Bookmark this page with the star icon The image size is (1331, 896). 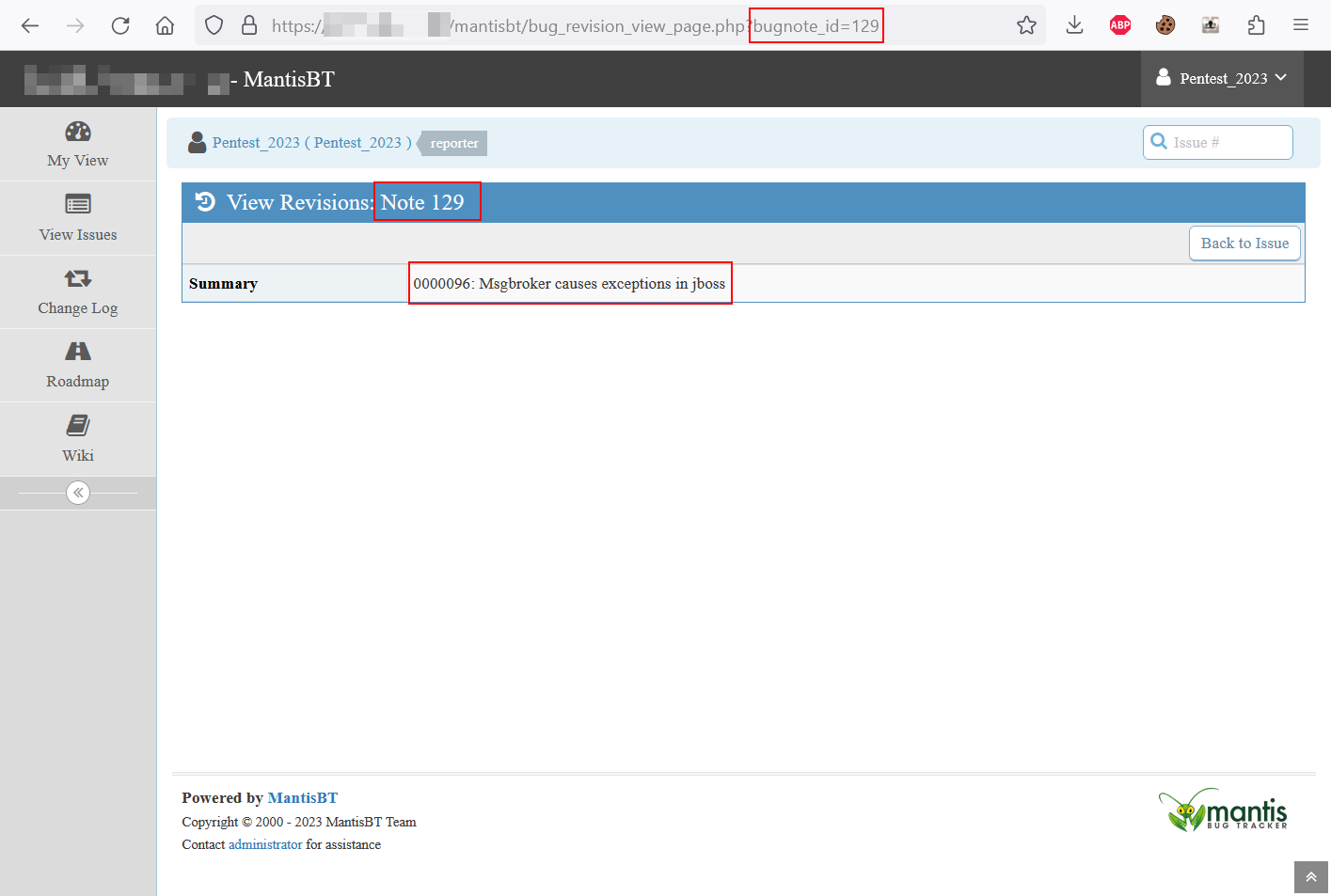(x=1026, y=25)
